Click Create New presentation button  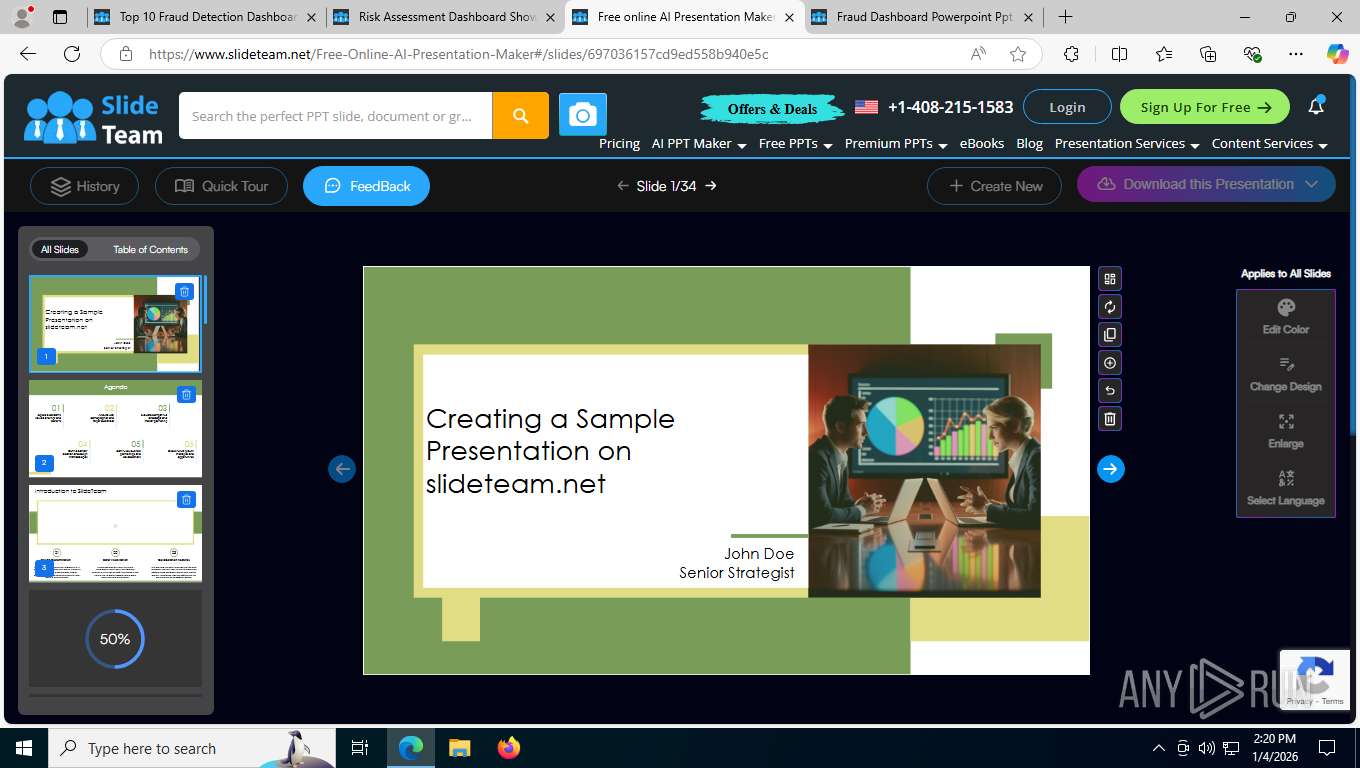994,186
